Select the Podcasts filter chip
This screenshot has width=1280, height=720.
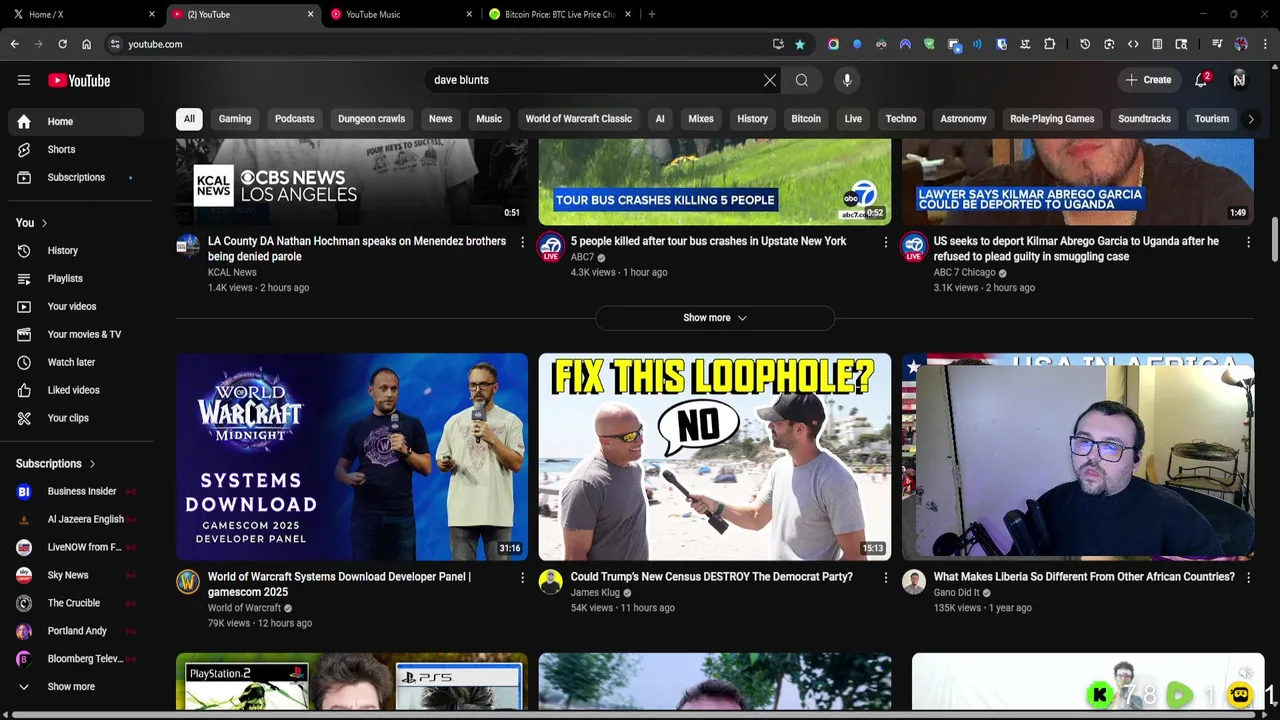[x=294, y=119]
